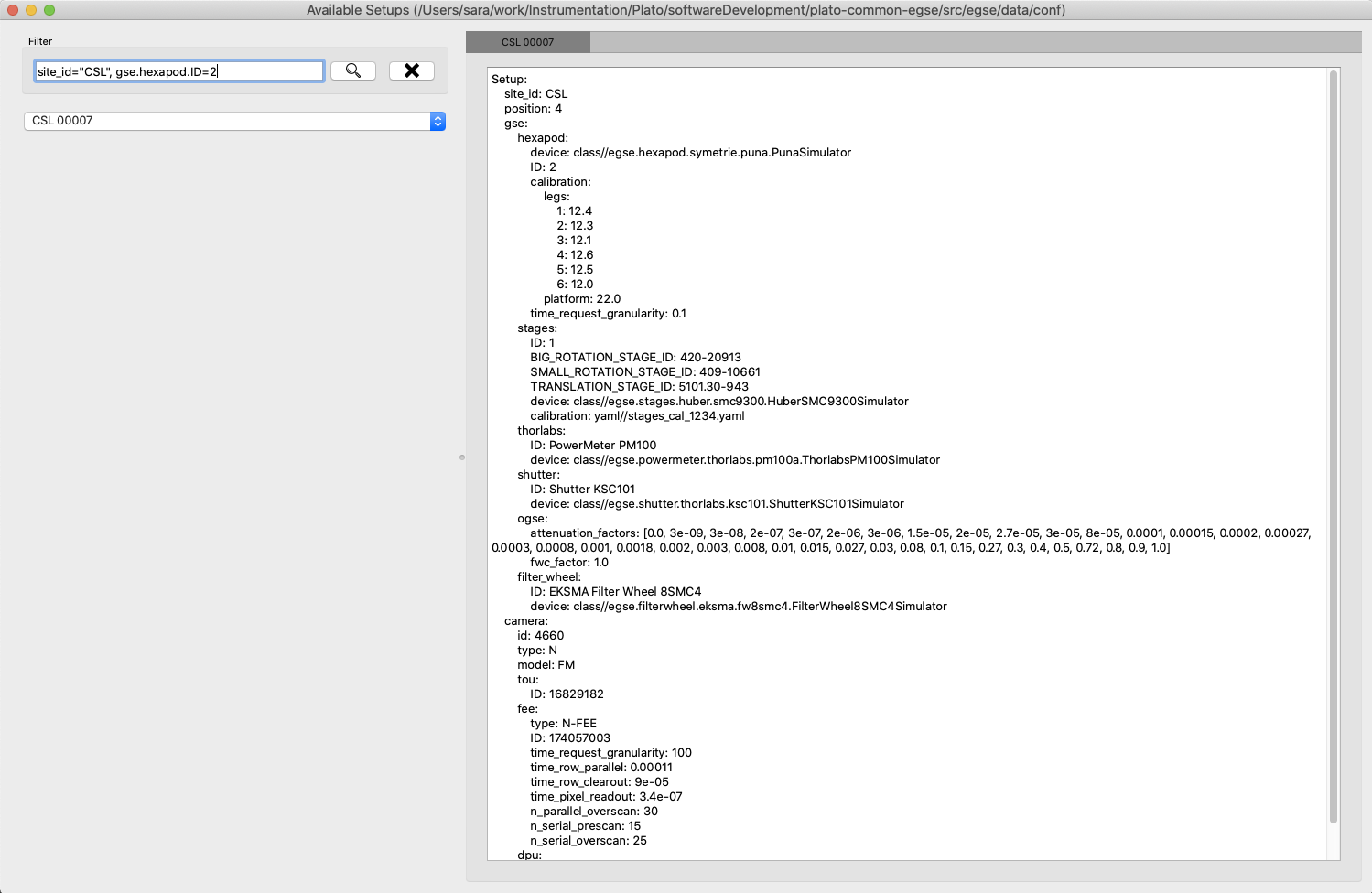Click the 'fwc_factor: 1.0' line
The width and height of the screenshot is (1372, 893).
pyautogui.click(x=569, y=563)
